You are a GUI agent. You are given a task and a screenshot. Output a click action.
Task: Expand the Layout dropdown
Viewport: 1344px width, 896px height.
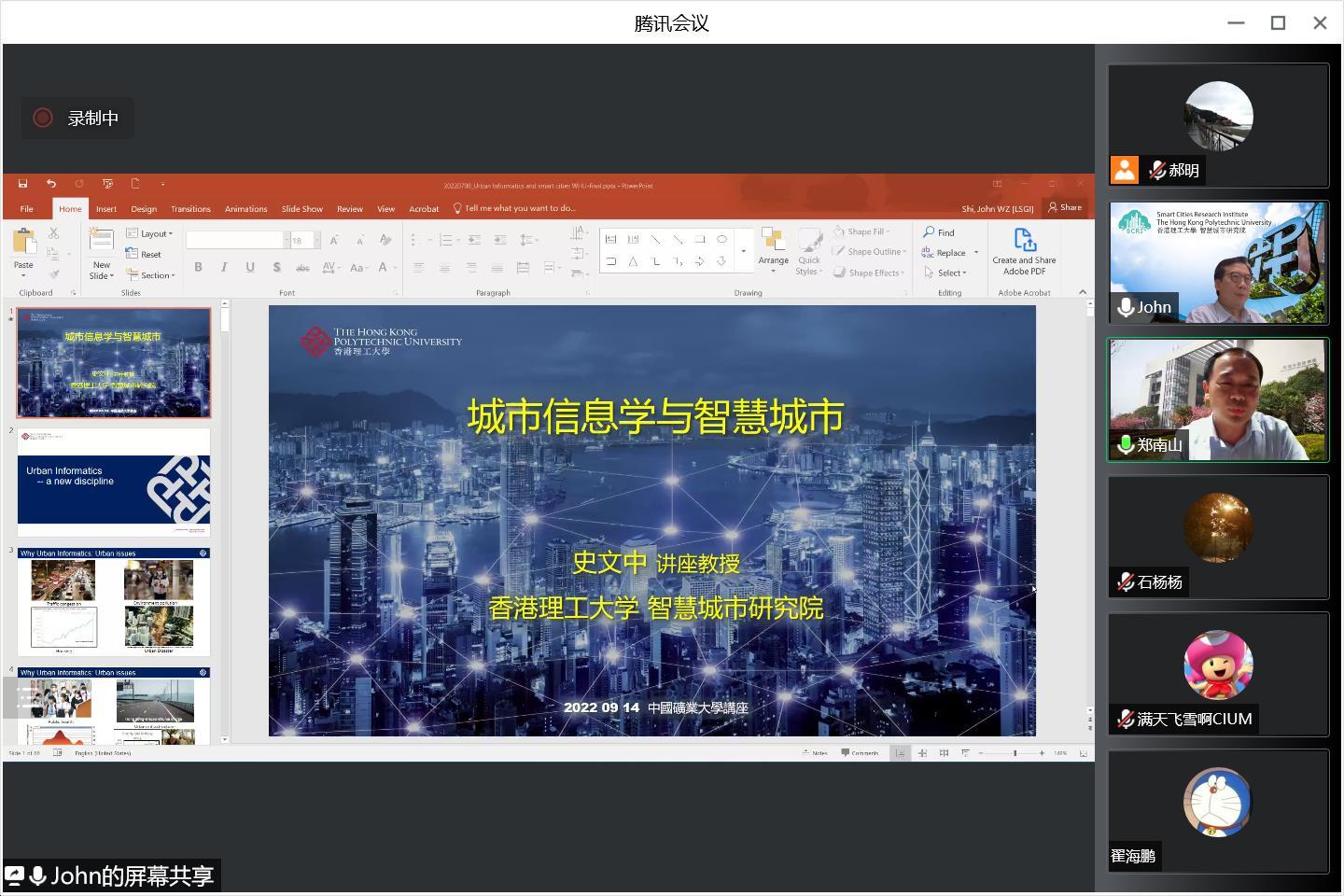150,233
